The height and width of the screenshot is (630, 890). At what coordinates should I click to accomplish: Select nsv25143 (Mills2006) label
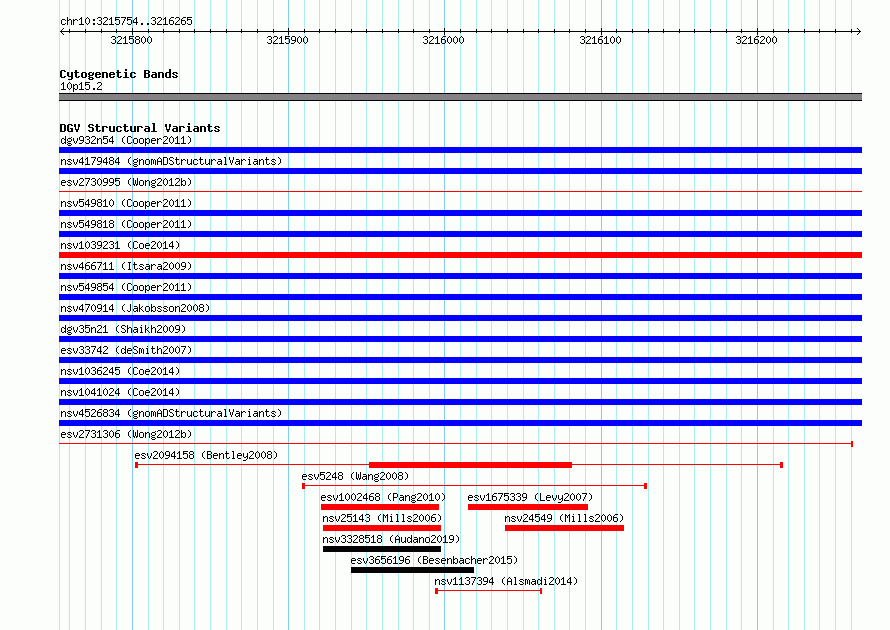(x=382, y=518)
